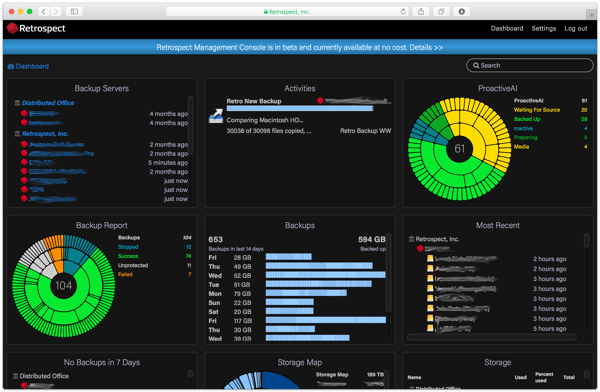This screenshot has width=600, height=392.
Task: Click the red server icon under Most Recent Retrospect, Inc.
Action: pyautogui.click(x=420, y=248)
